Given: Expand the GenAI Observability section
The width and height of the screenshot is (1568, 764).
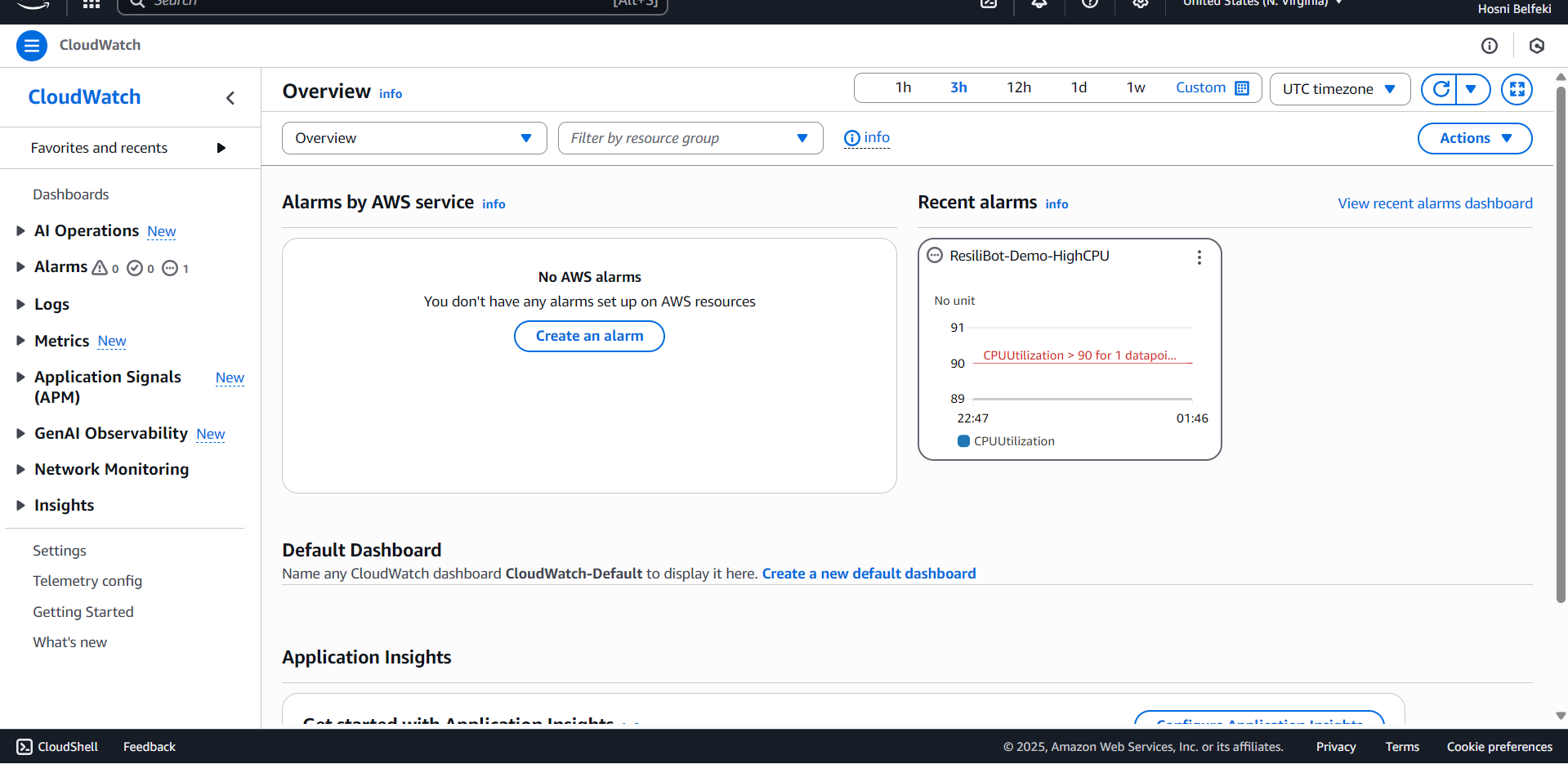Looking at the screenshot, I should (21, 433).
